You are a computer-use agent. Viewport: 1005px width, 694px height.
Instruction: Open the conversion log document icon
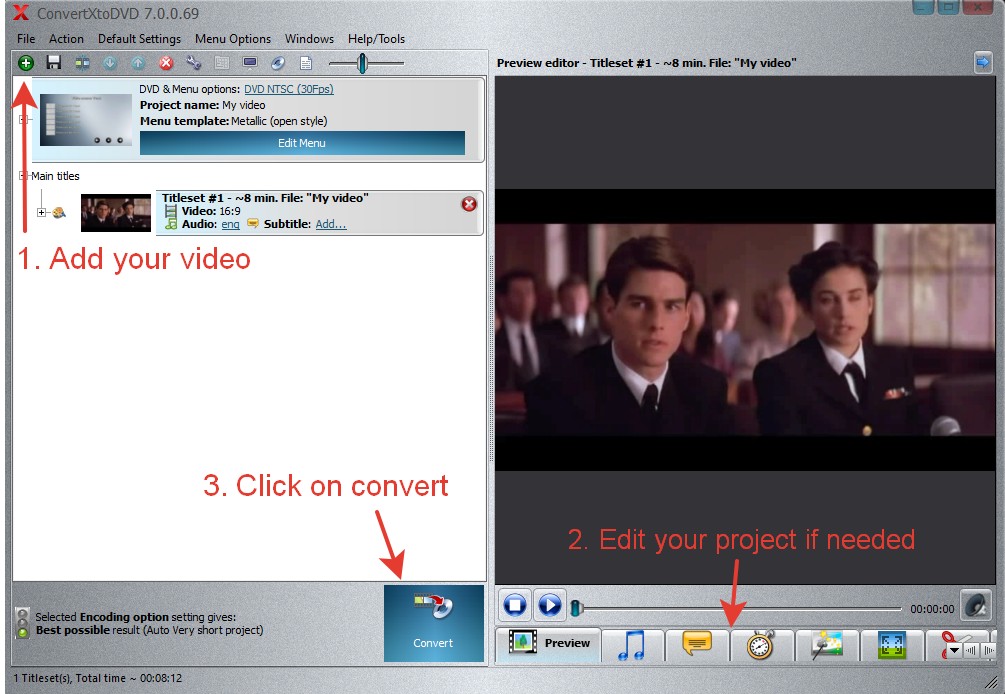pos(306,62)
